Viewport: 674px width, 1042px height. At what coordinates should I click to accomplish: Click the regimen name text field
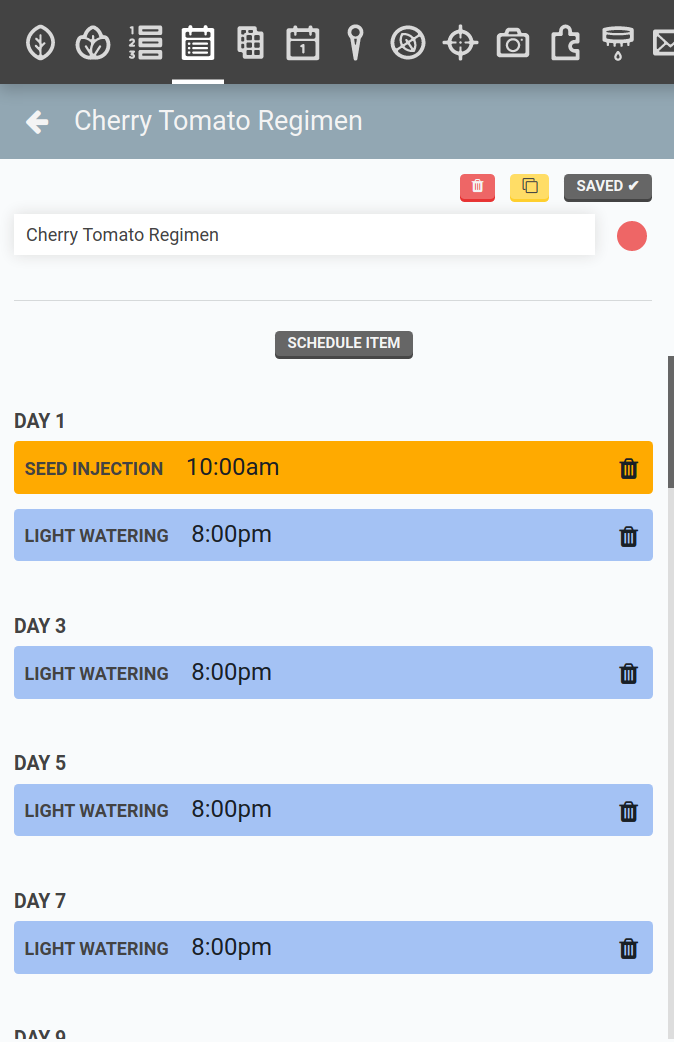click(x=304, y=236)
